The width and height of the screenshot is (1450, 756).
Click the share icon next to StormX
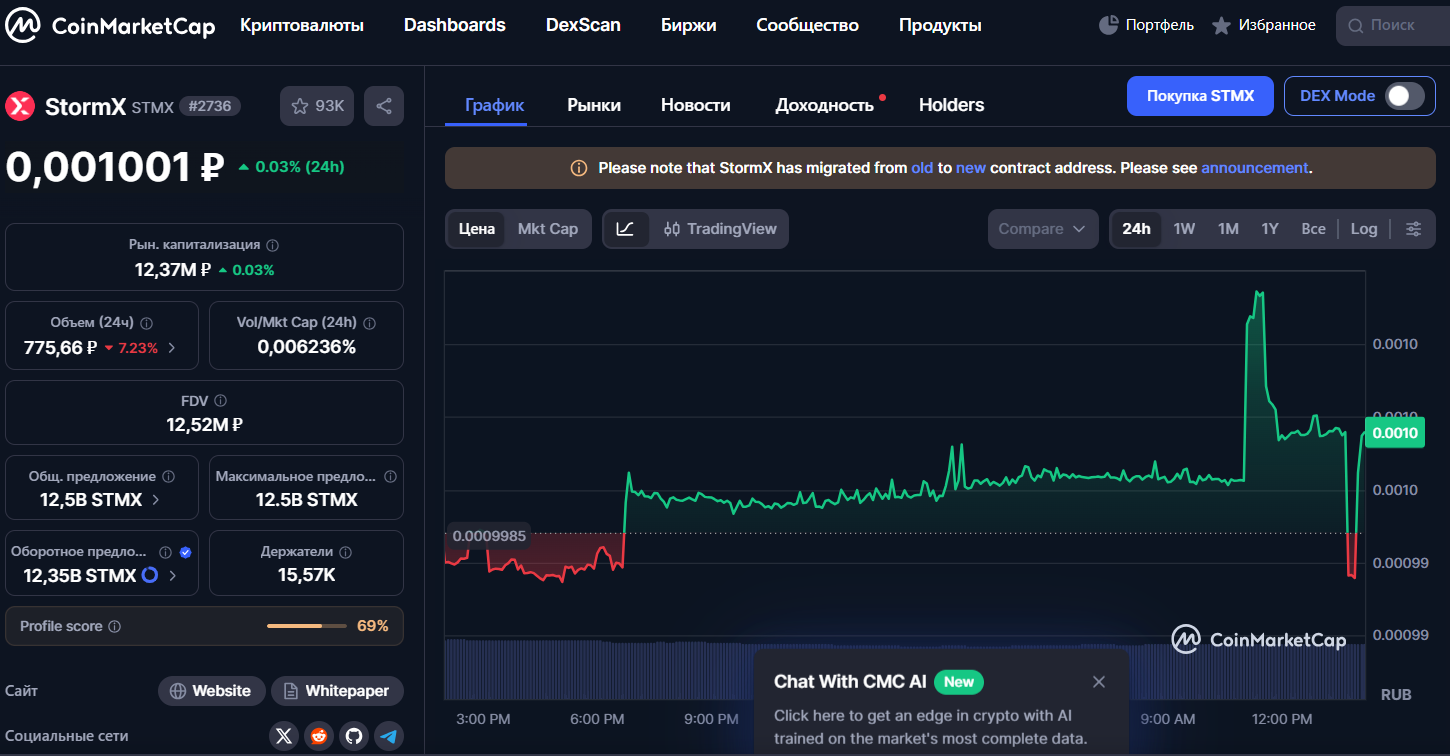point(384,106)
